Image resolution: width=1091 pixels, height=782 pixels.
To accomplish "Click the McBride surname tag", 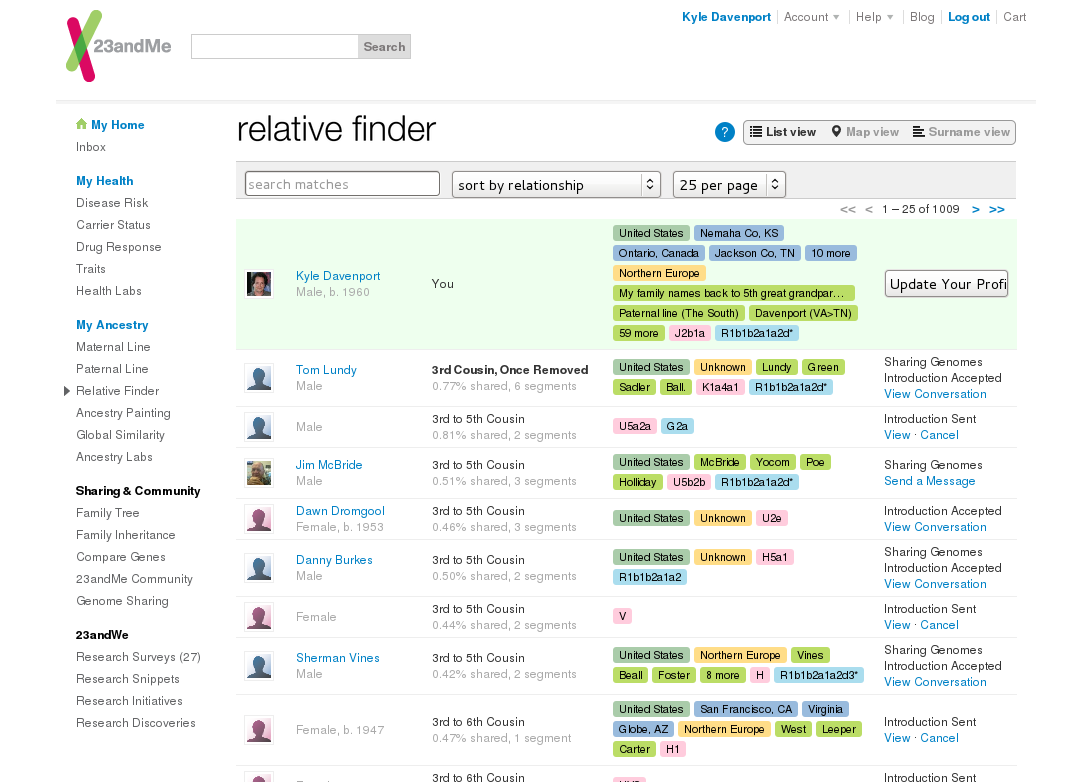I will [719, 462].
